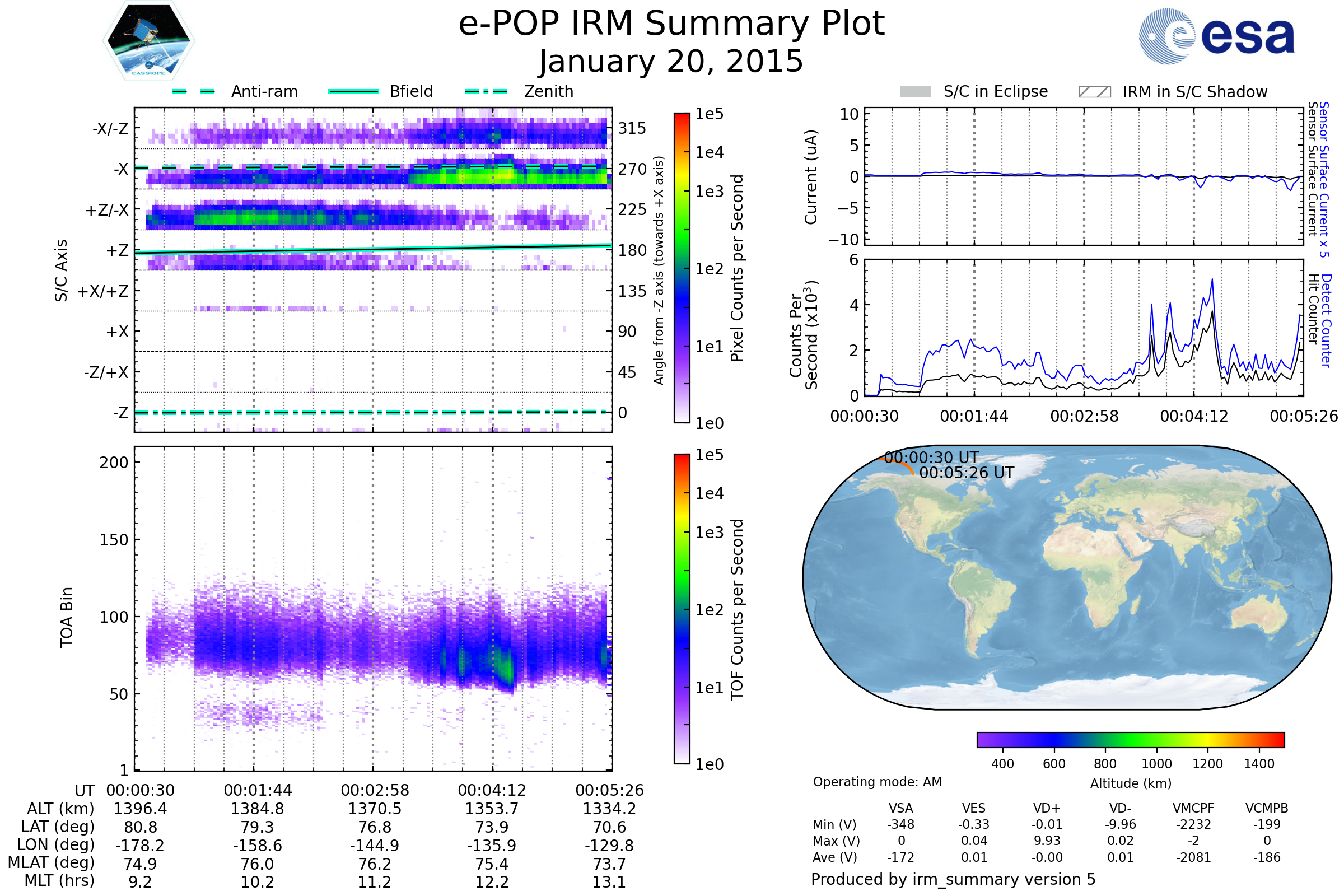Click the VMCPF column header in voltage table

1193,808
